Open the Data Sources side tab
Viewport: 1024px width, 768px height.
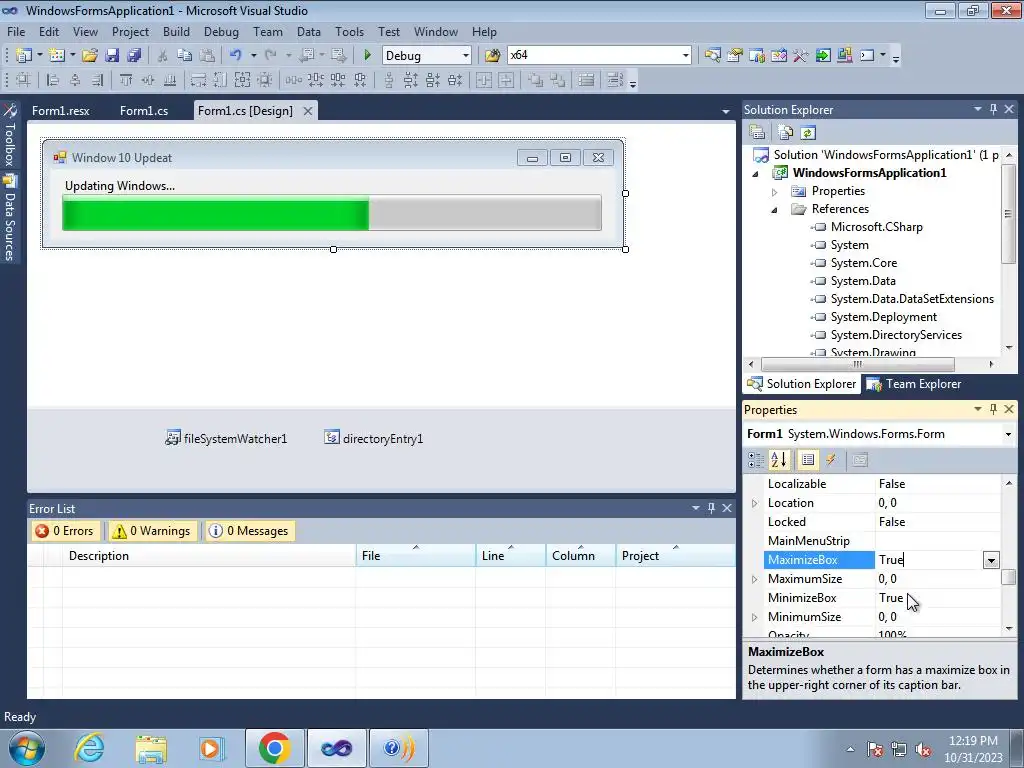click(10, 219)
